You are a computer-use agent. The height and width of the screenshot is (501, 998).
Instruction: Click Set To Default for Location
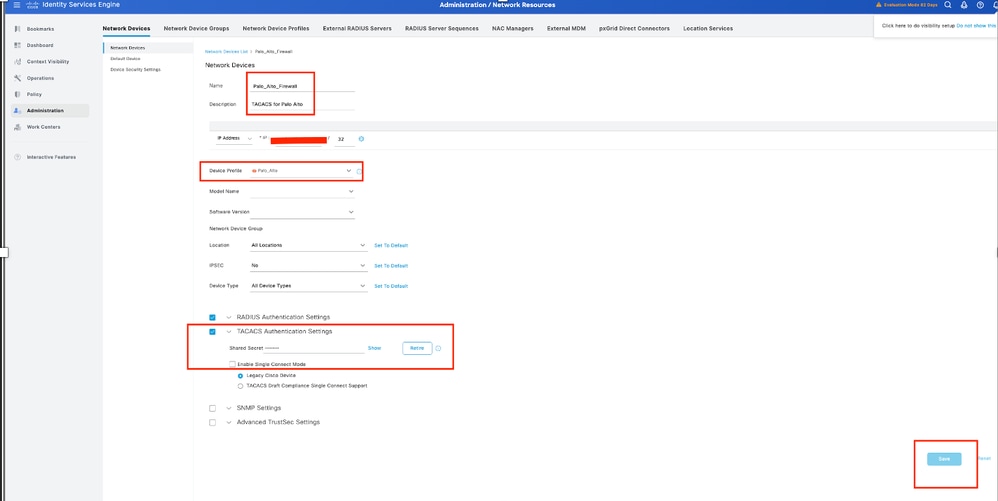pyautogui.click(x=391, y=245)
